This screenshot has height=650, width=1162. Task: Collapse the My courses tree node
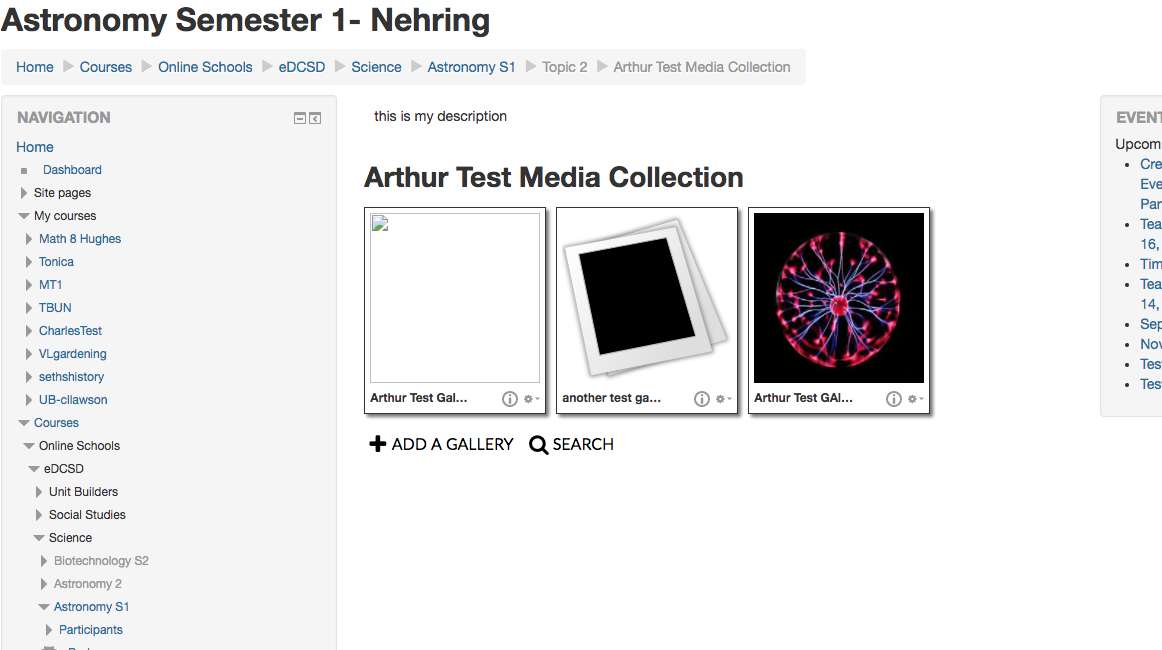tap(24, 216)
